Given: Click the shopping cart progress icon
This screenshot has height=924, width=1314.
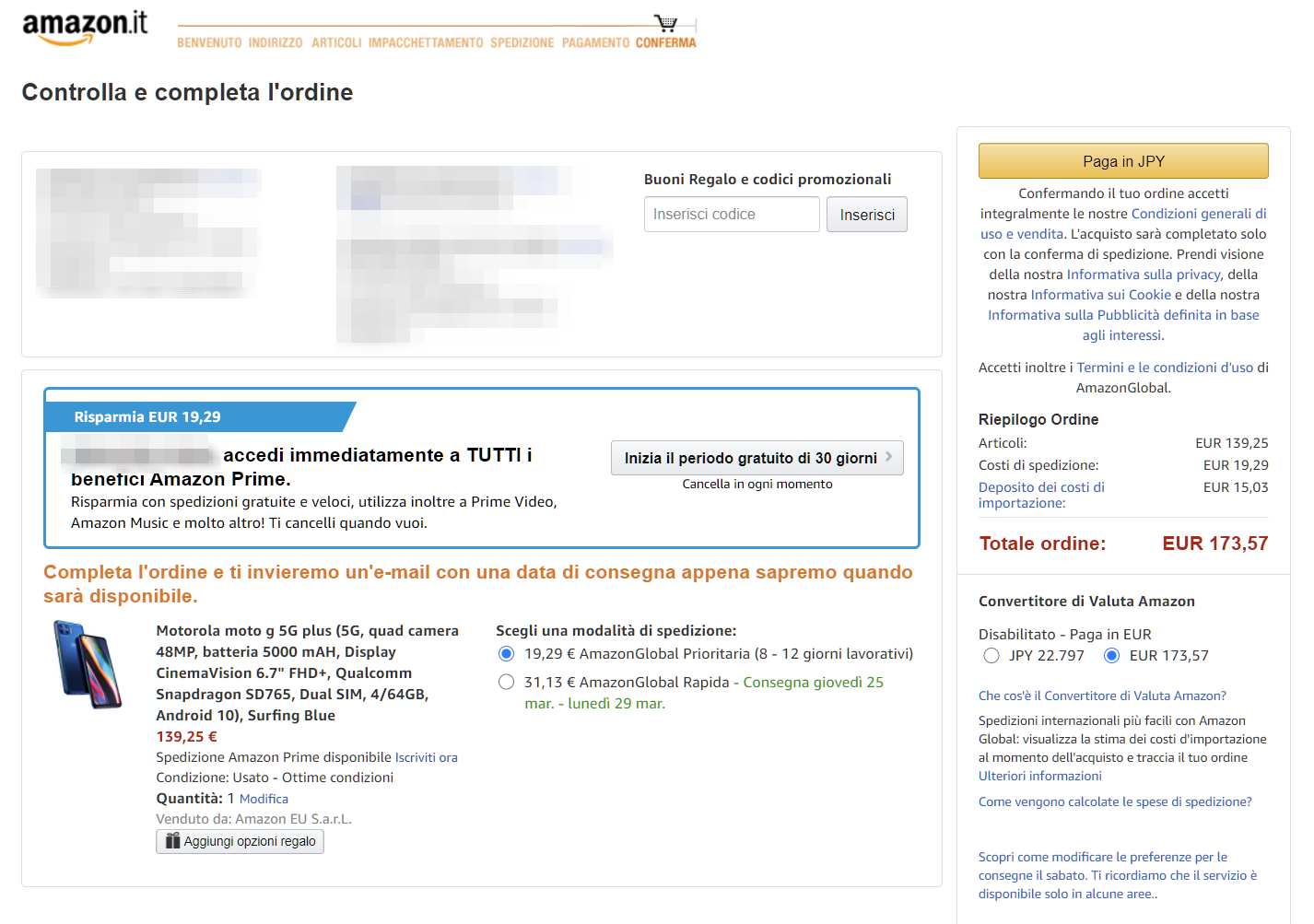Looking at the screenshot, I should click(665, 23).
